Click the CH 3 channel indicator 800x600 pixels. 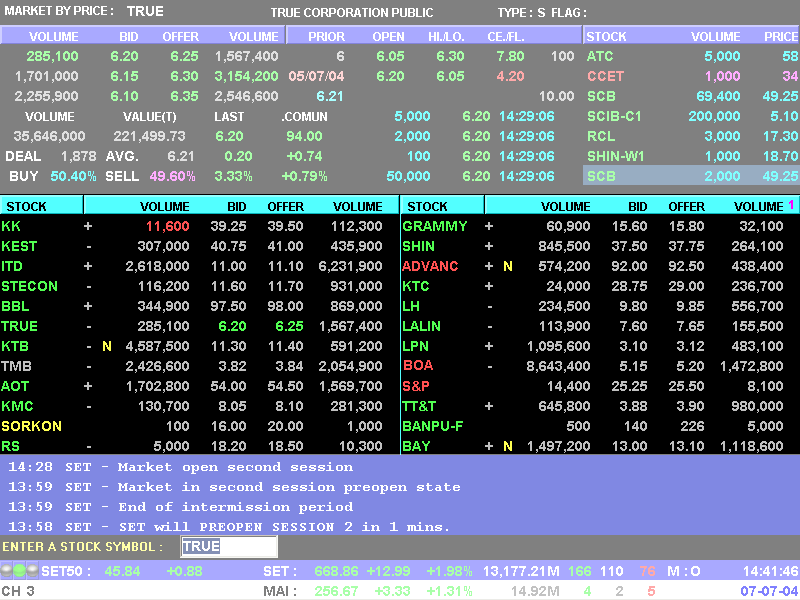click(x=18, y=591)
